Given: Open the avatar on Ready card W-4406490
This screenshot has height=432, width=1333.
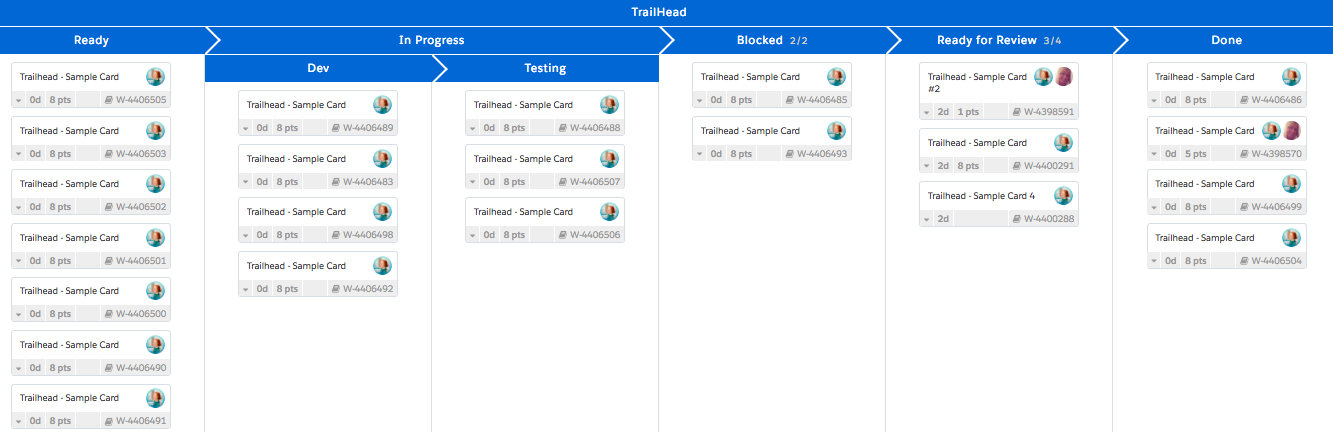Looking at the screenshot, I should point(155,345).
